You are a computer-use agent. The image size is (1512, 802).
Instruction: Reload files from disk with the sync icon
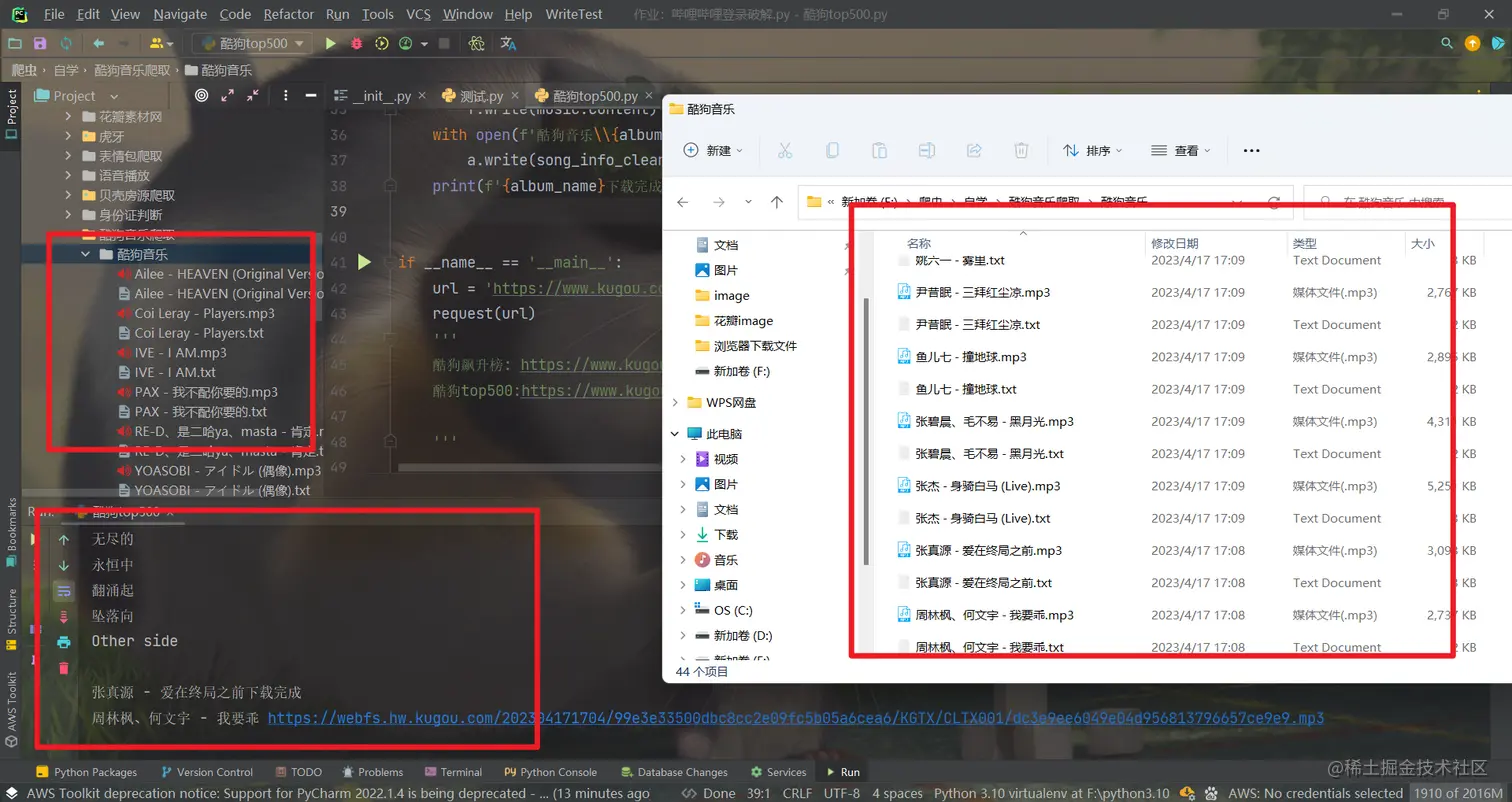click(66, 44)
